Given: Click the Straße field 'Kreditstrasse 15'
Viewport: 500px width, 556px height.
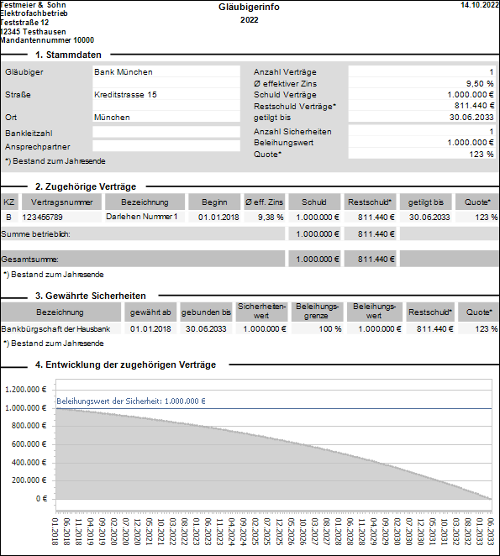Looking at the screenshot, I should [x=166, y=95].
